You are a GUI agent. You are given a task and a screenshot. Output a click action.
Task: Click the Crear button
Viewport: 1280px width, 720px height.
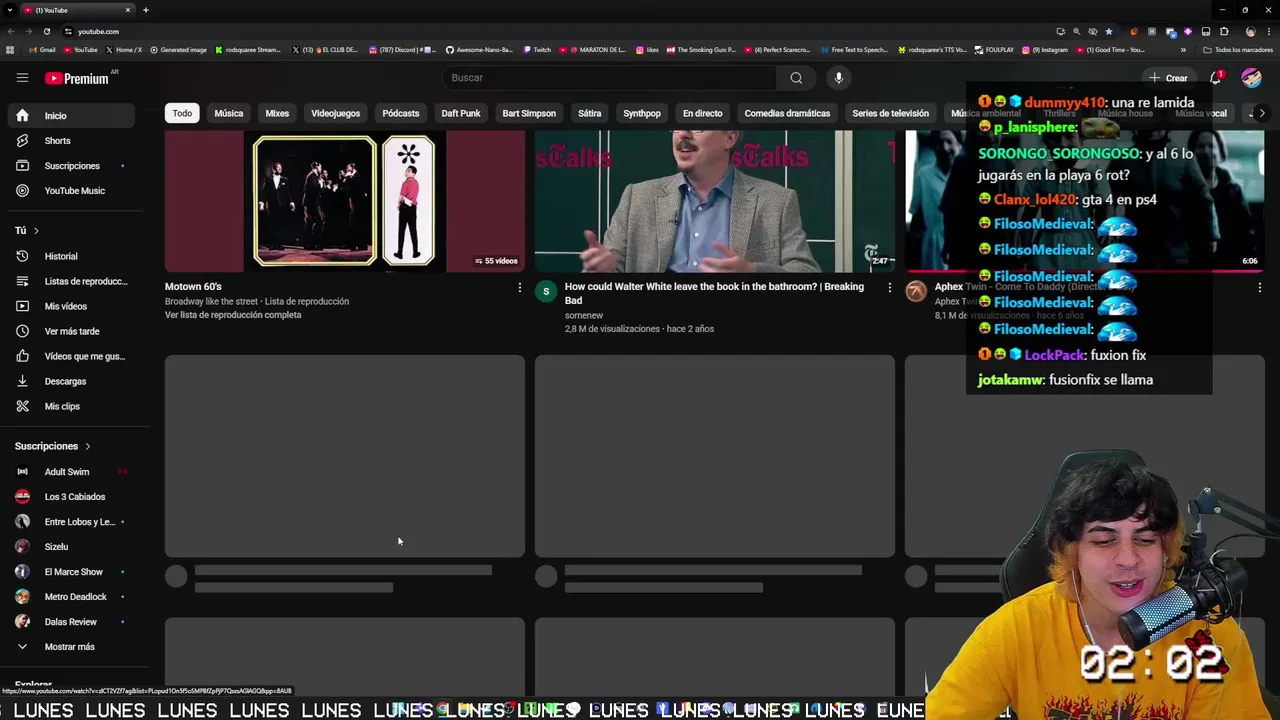click(1168, 78)
